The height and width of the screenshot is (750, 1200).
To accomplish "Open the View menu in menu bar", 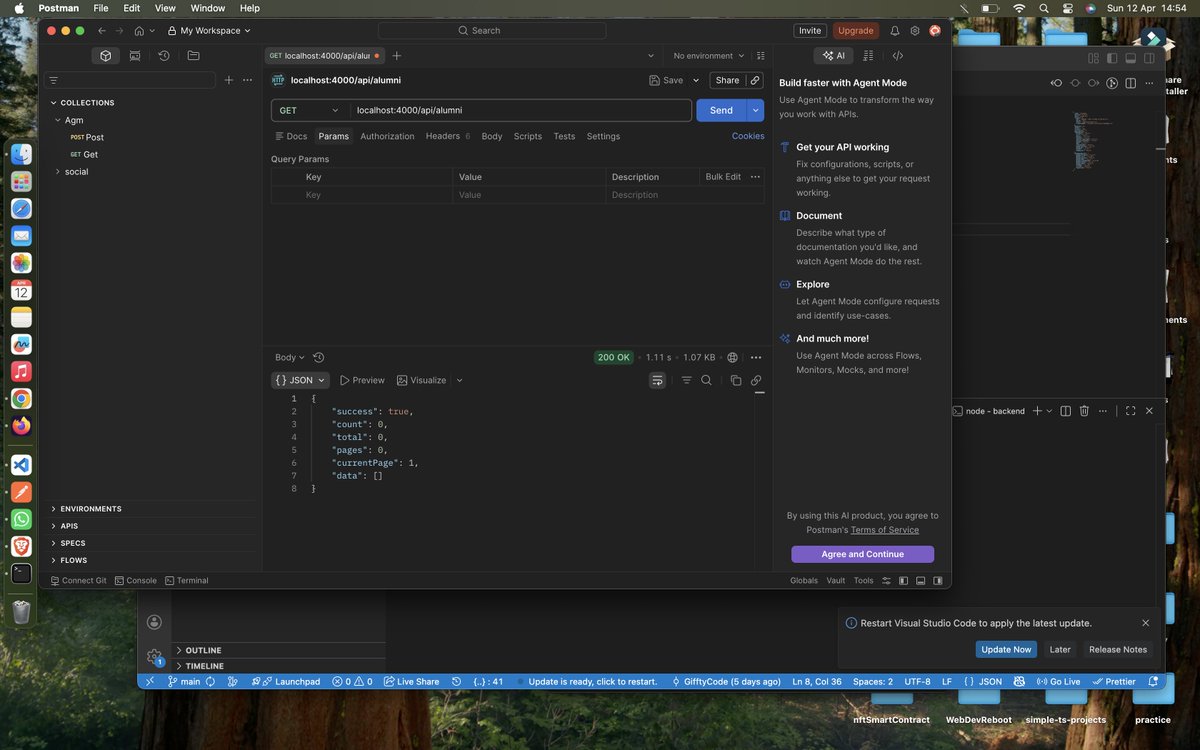I will click(x=165, y=8).
